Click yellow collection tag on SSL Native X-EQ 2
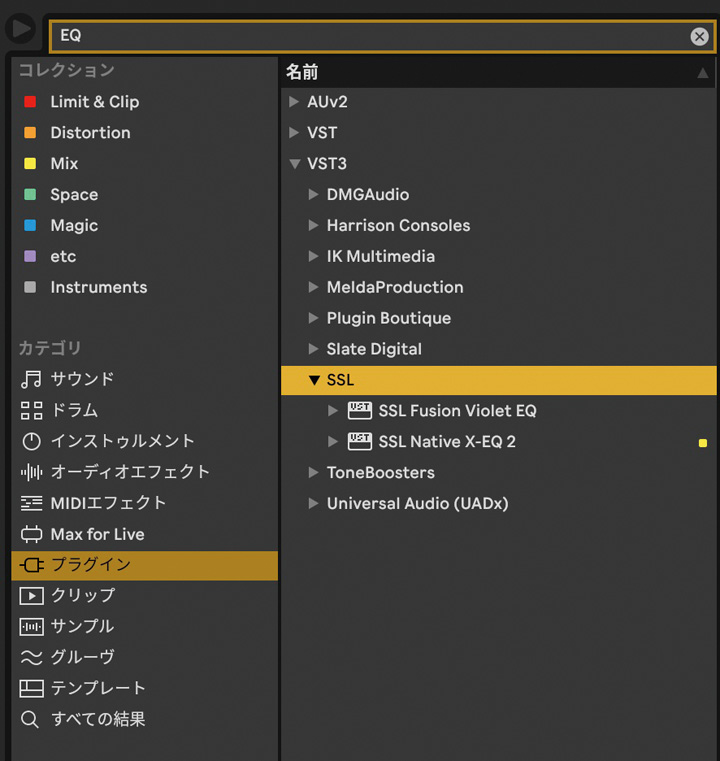Screen dimensions: 720x761 coord(703,443)
